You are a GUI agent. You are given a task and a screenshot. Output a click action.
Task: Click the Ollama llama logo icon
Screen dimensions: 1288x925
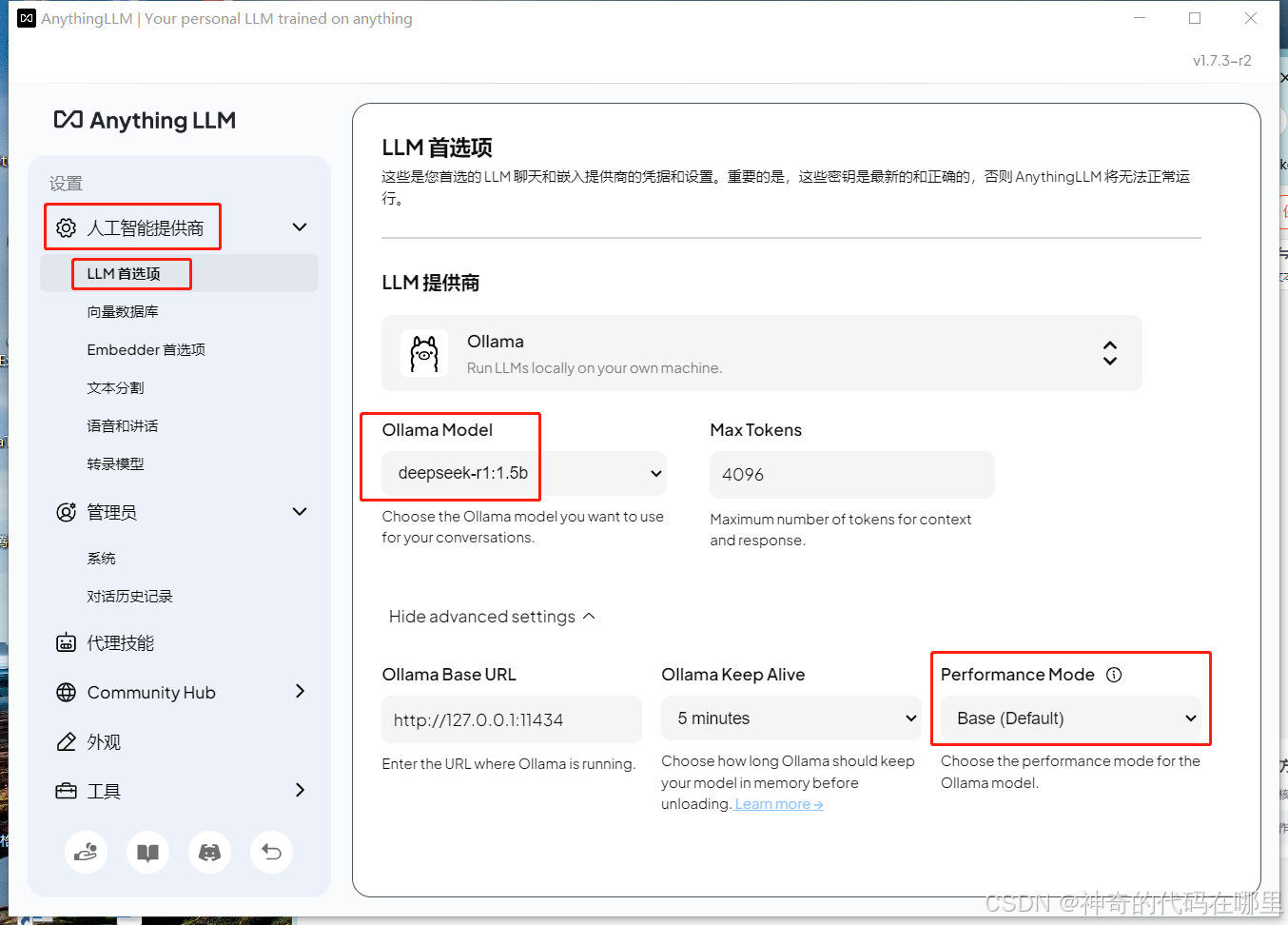click(x=424, y=353)
